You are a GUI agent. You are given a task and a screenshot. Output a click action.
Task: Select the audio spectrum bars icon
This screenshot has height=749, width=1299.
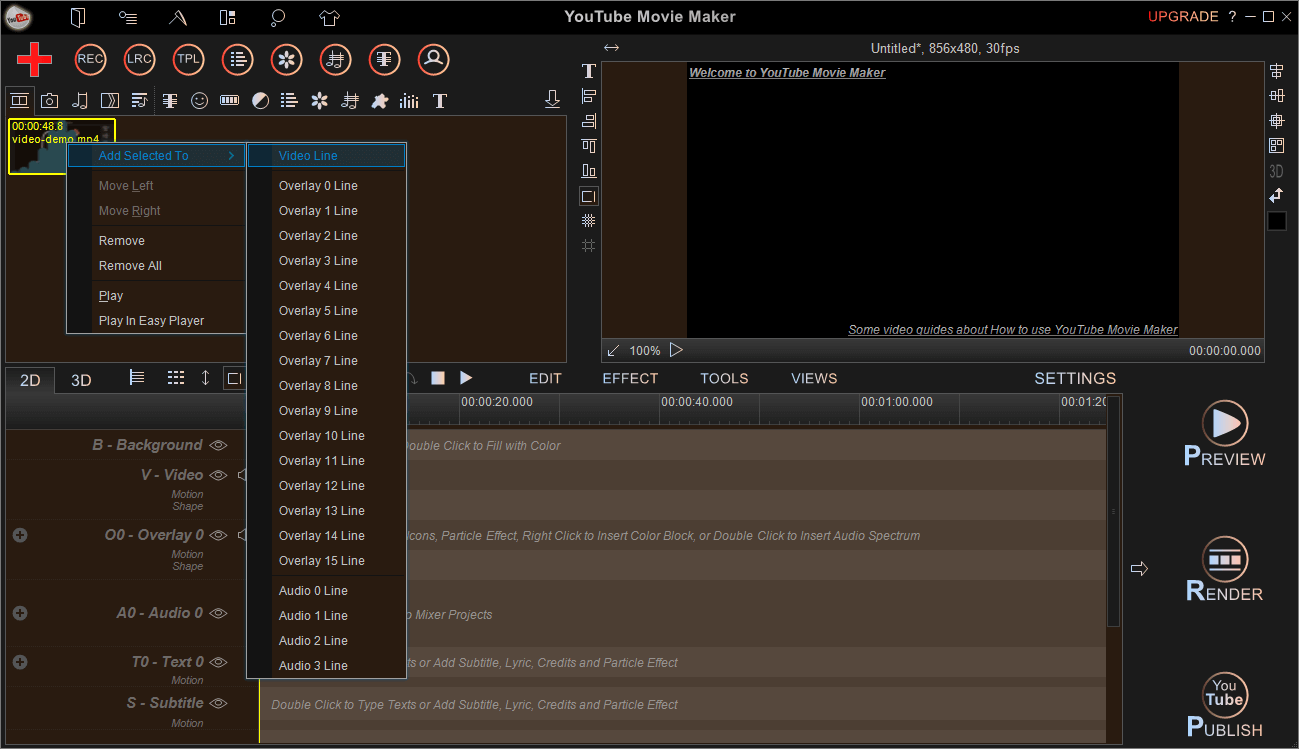tap(409, 101)
